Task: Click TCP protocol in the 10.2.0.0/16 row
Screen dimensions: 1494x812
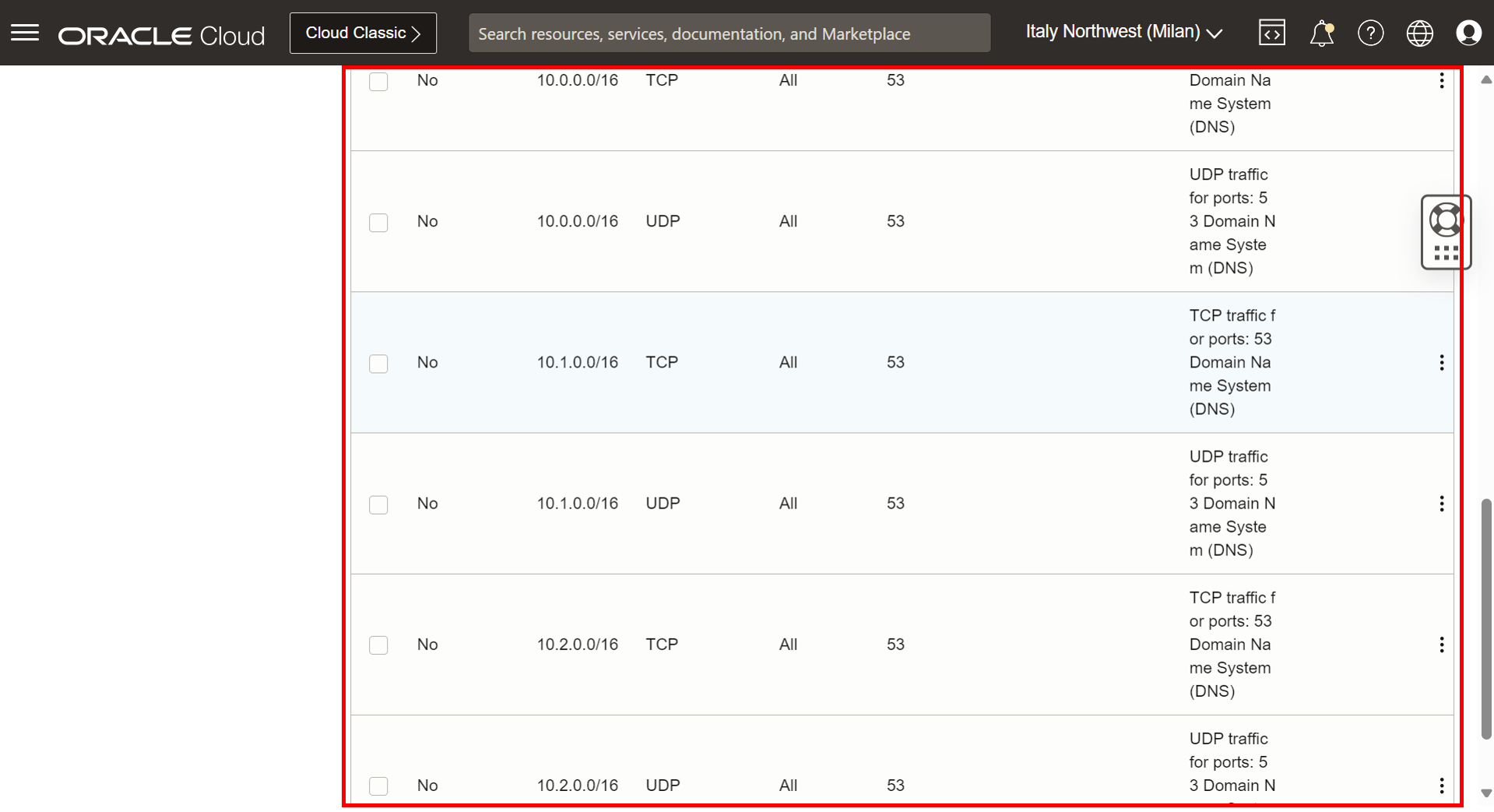Action: tap(662, 644)
